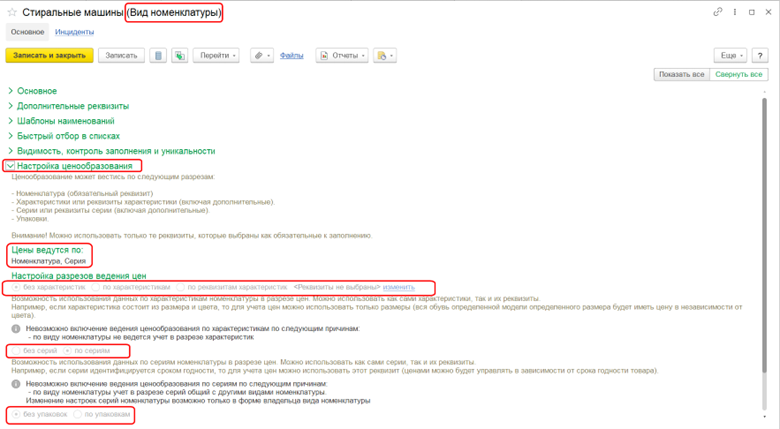Open the help question mark button
Viewport: 780px width, 429px height.
click(x=757, y=56)
